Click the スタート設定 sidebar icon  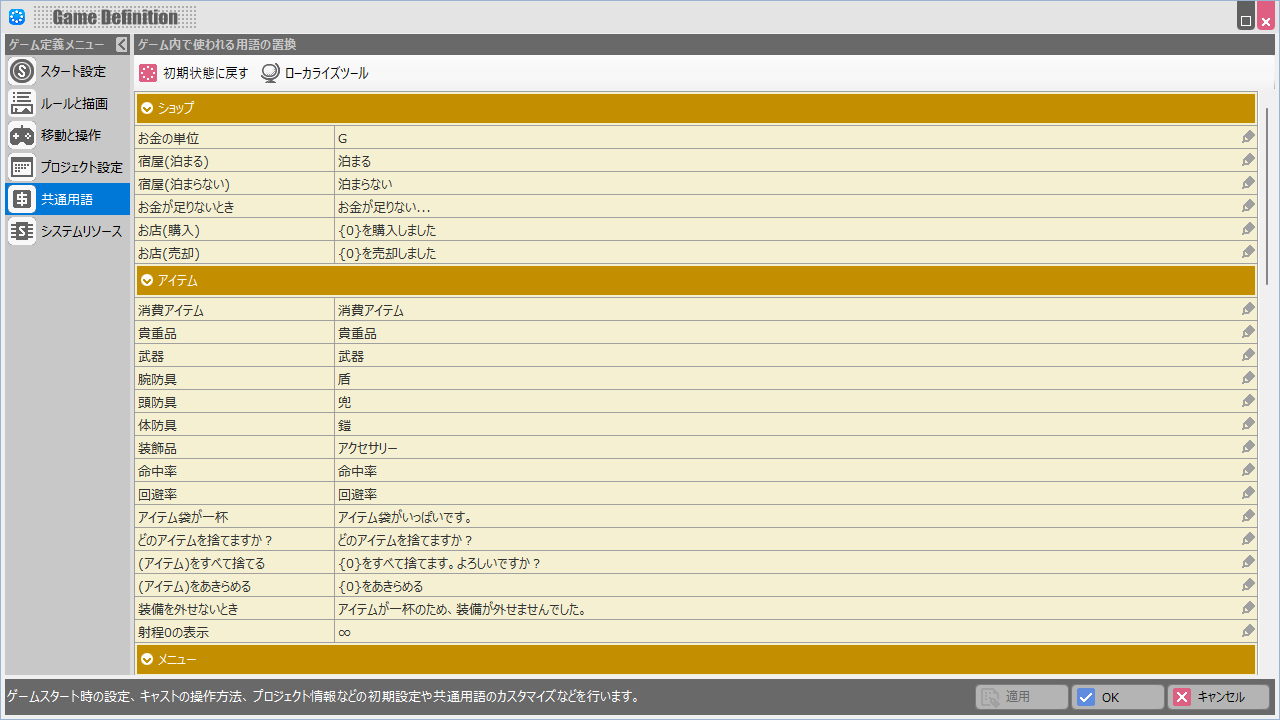coord(22,71)
